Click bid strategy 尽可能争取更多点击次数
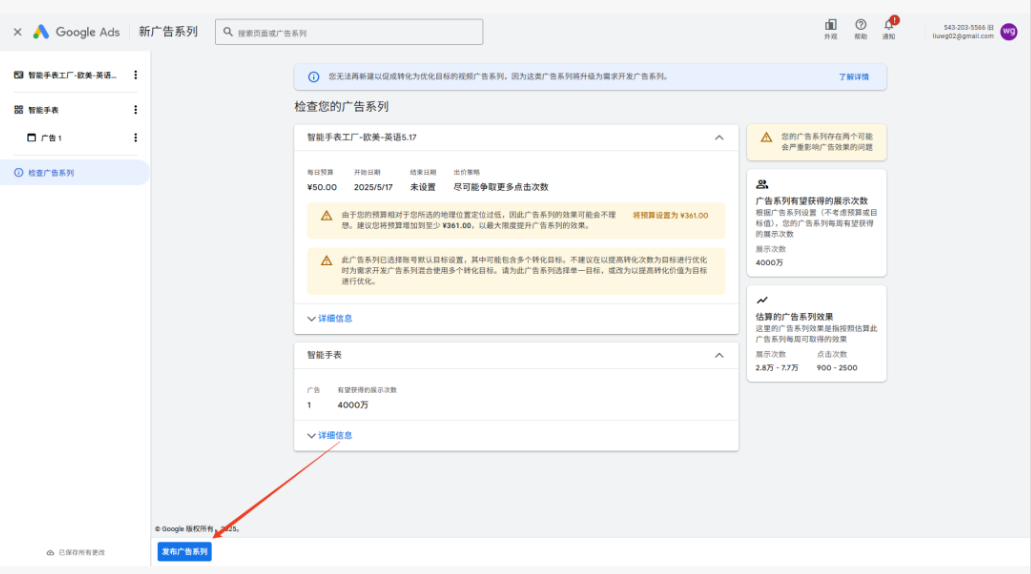The image size is (1031, 574). pyautogui.click(x=500, y=187)
